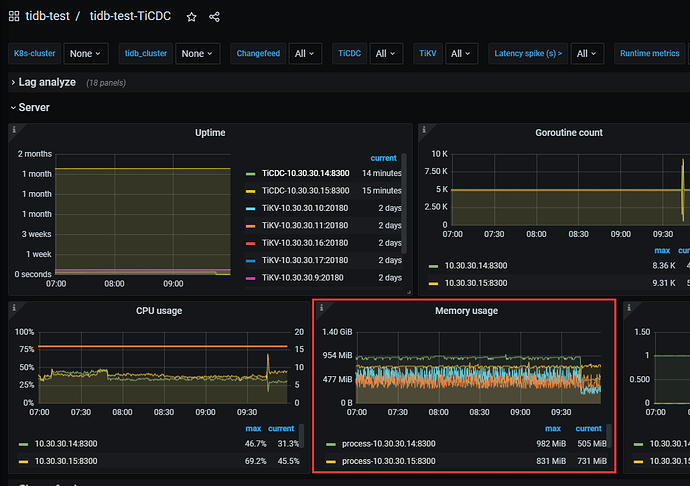Click the share dashboard icon
Image resolution: width=690 pixels, height=486 pixels.
tap(214, 17)
